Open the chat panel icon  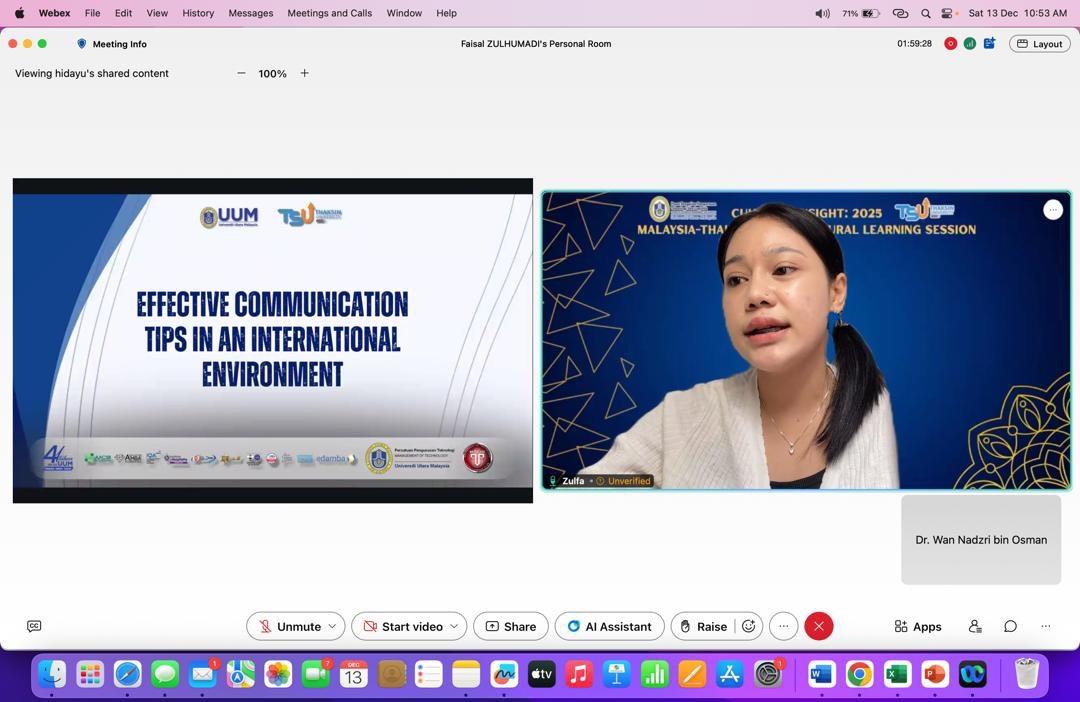pos(1010,626)
